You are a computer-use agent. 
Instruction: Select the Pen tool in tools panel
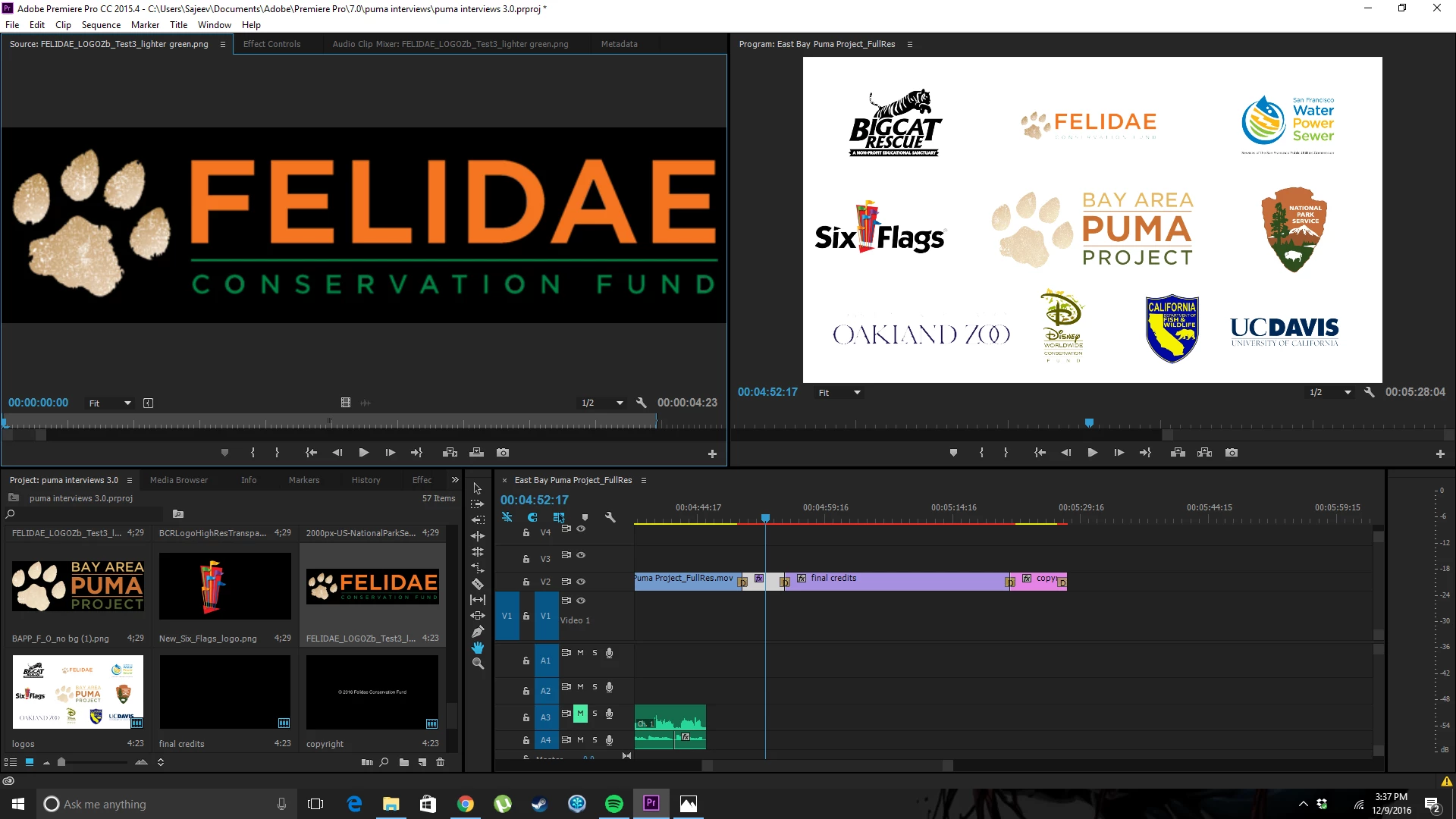click(x=478, y=632)
